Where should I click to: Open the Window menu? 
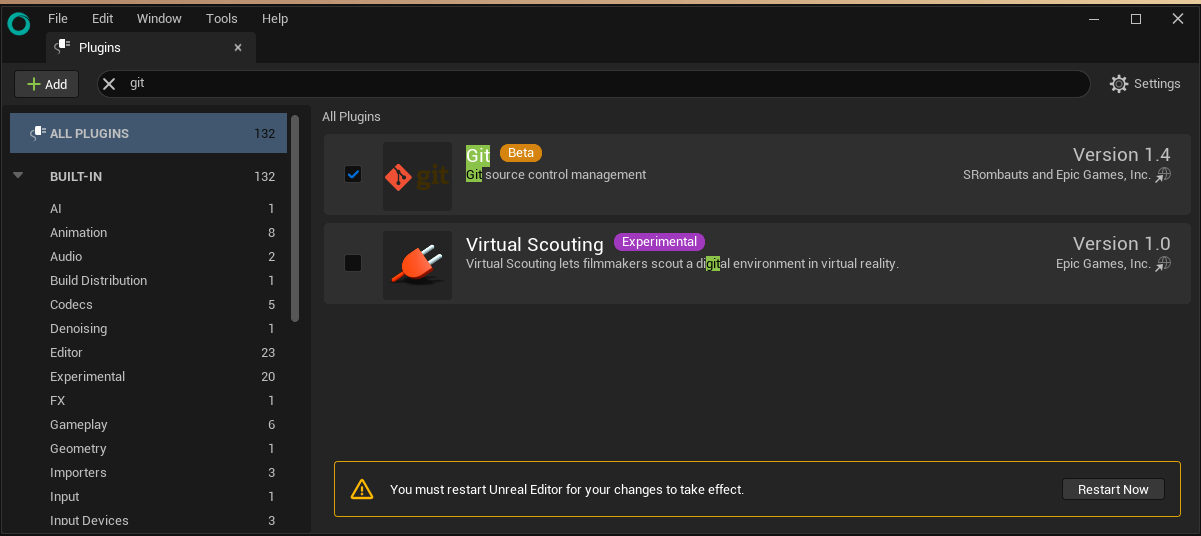(x=159, y=18)
